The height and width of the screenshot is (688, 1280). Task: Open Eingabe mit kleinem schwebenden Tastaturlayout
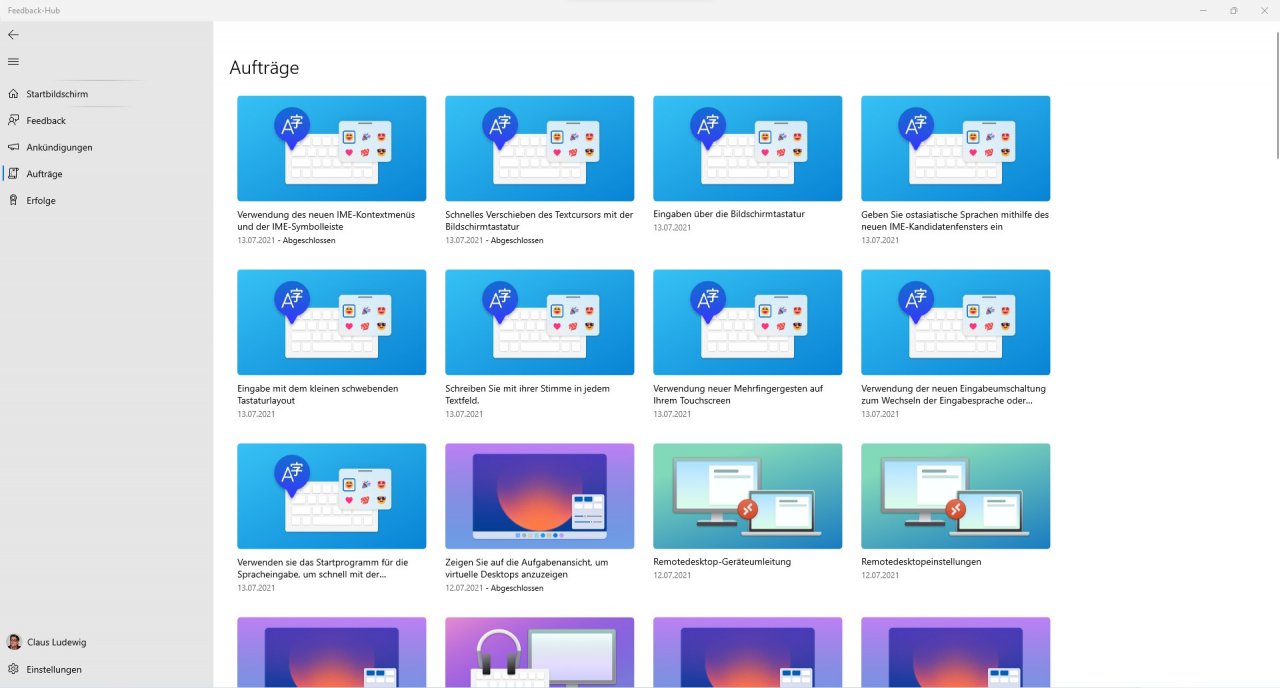tap(332, 322)
